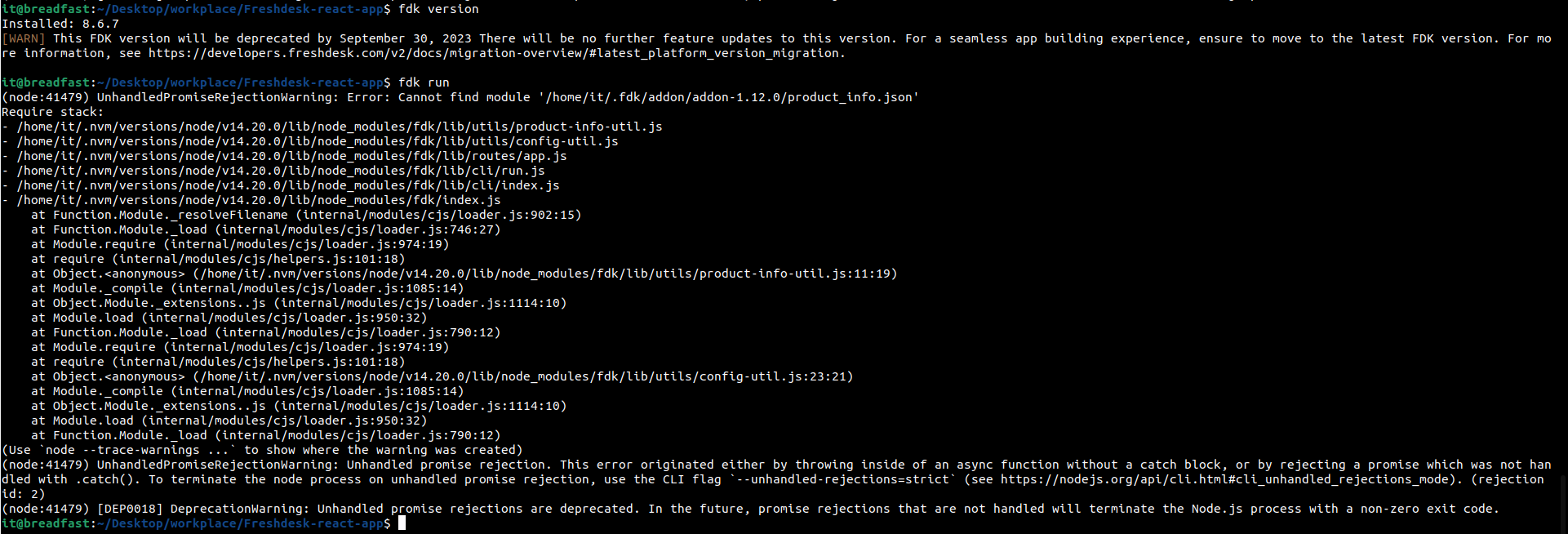1568x534 pixels.
Task: Click the fdk/lib/cli/run.js stack entry
Action: [281, 171]
